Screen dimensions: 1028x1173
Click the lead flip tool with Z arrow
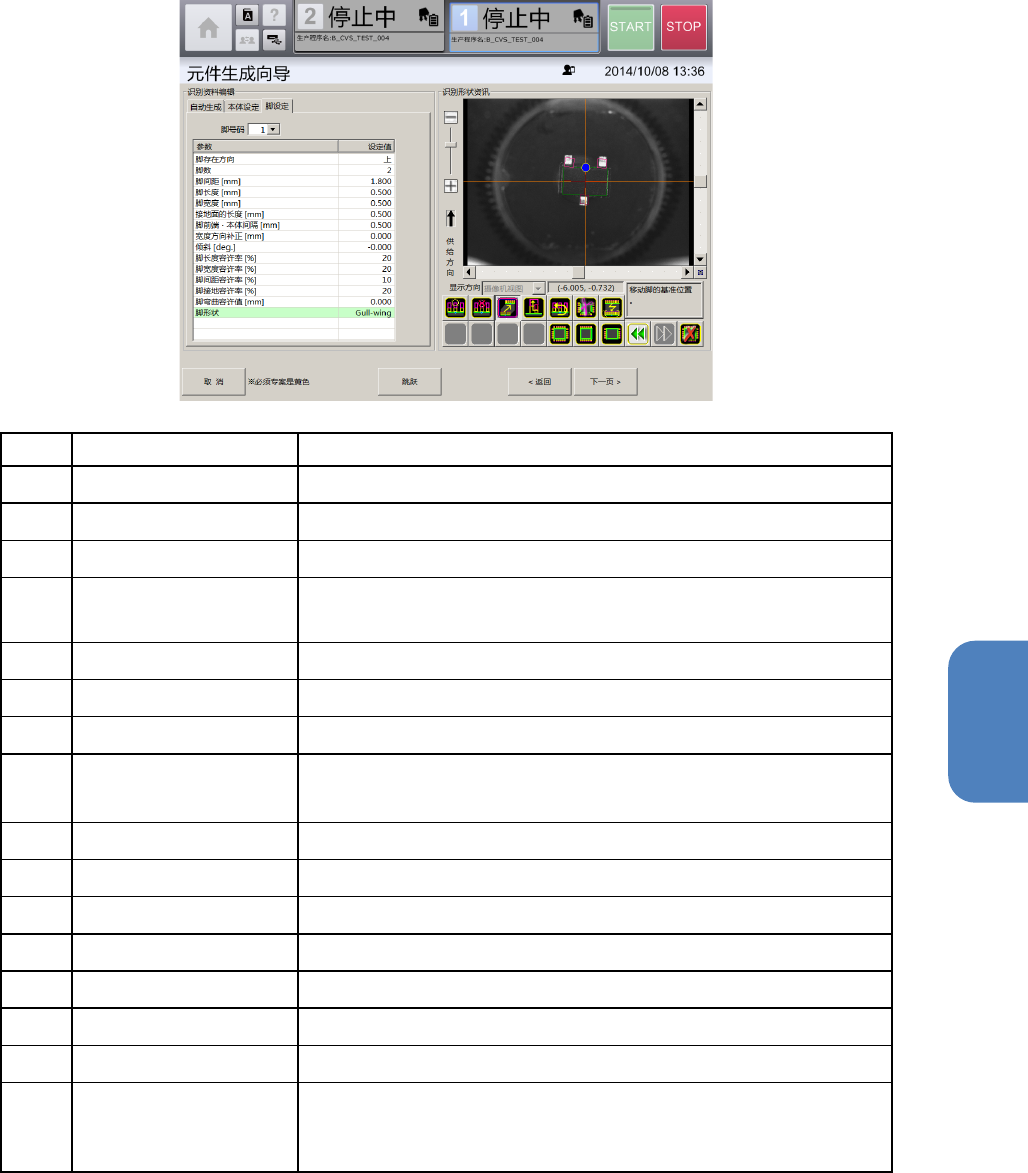pos(612,307)
